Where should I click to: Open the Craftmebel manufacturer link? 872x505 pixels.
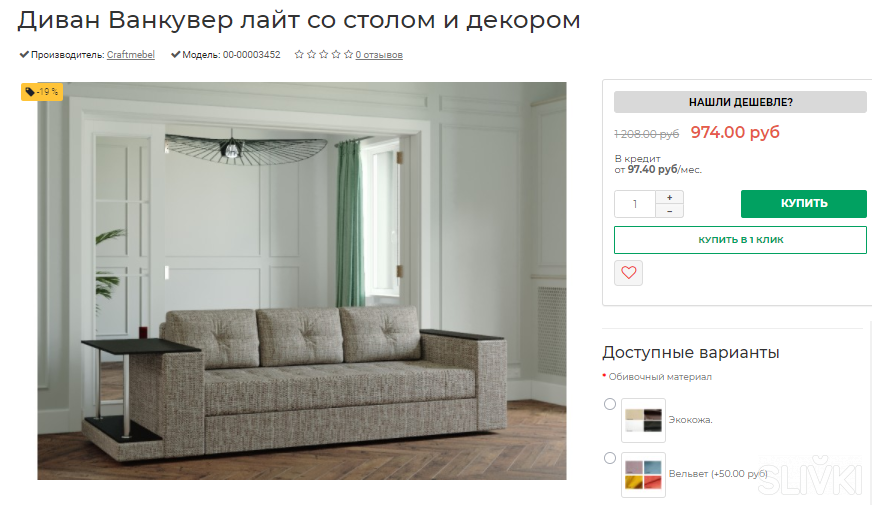(x=131, y=55)
